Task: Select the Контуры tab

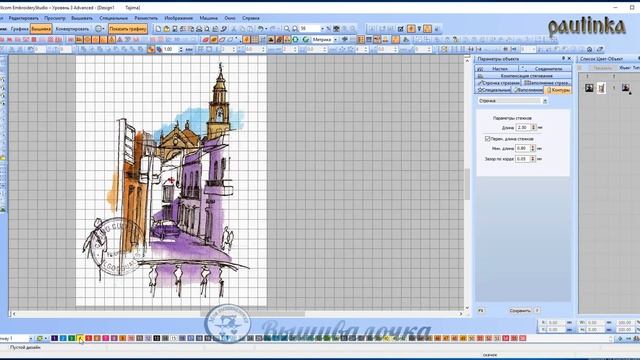Action: coord(558,90)
